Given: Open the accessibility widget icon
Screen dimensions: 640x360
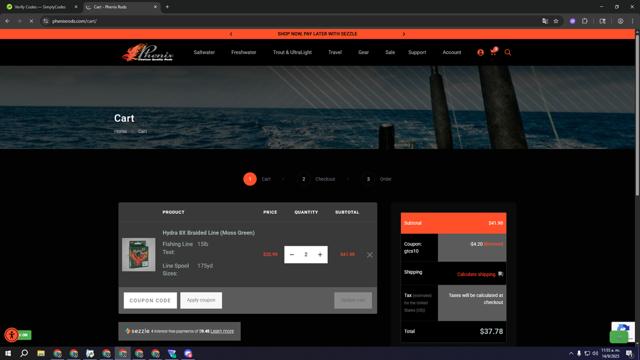Looking at the screenshot, I should [x=11, y=335].
